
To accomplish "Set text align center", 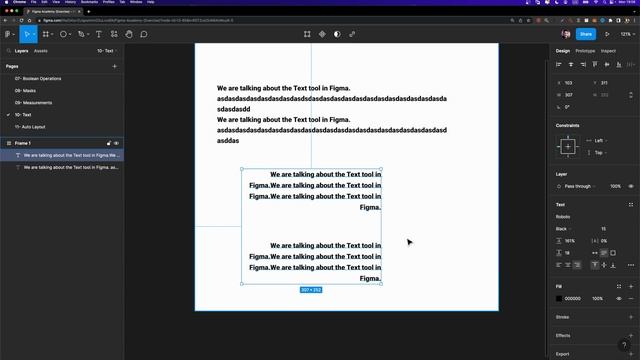I will (x=568, y=265).
